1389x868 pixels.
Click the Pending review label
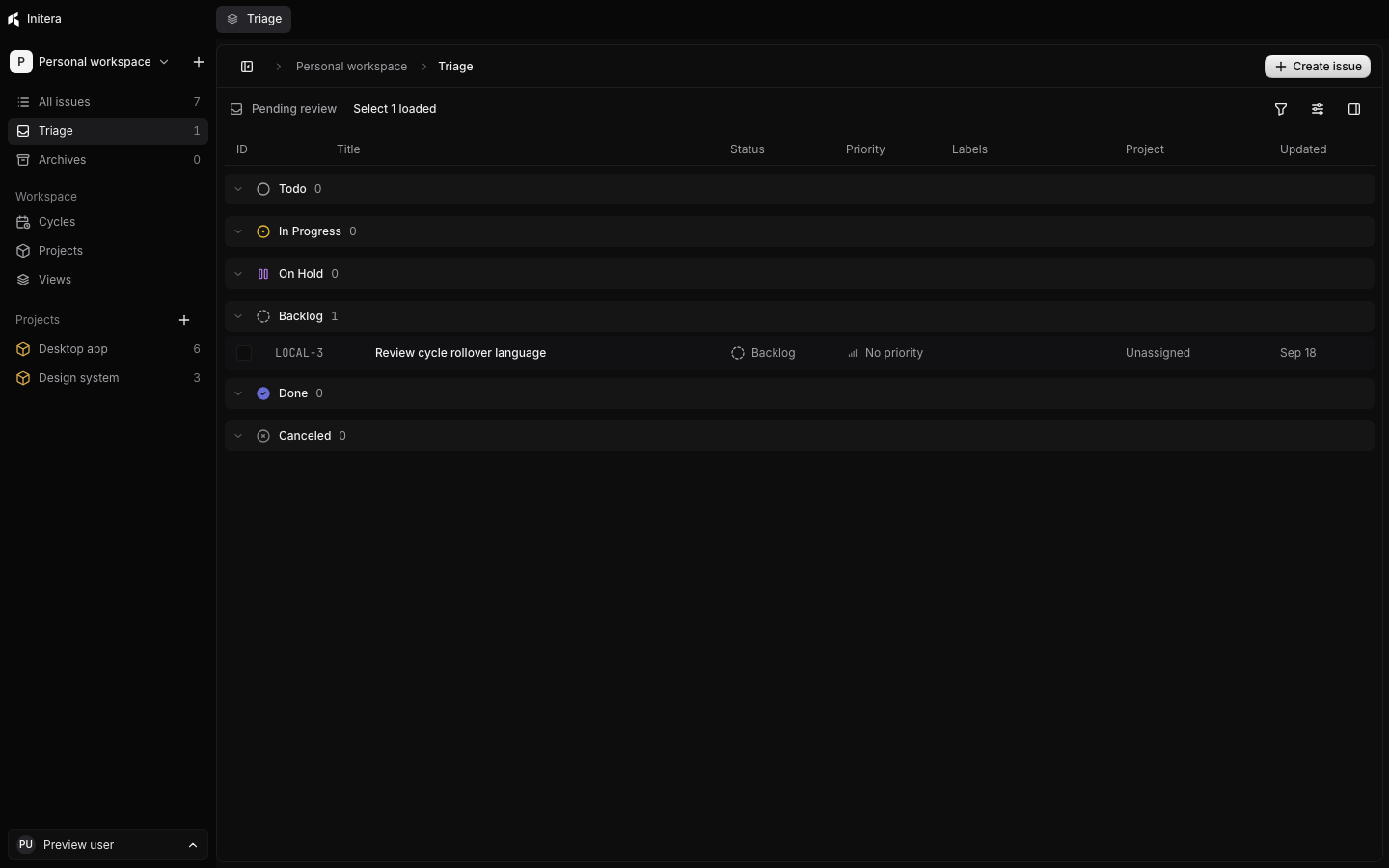pos(294,109)
